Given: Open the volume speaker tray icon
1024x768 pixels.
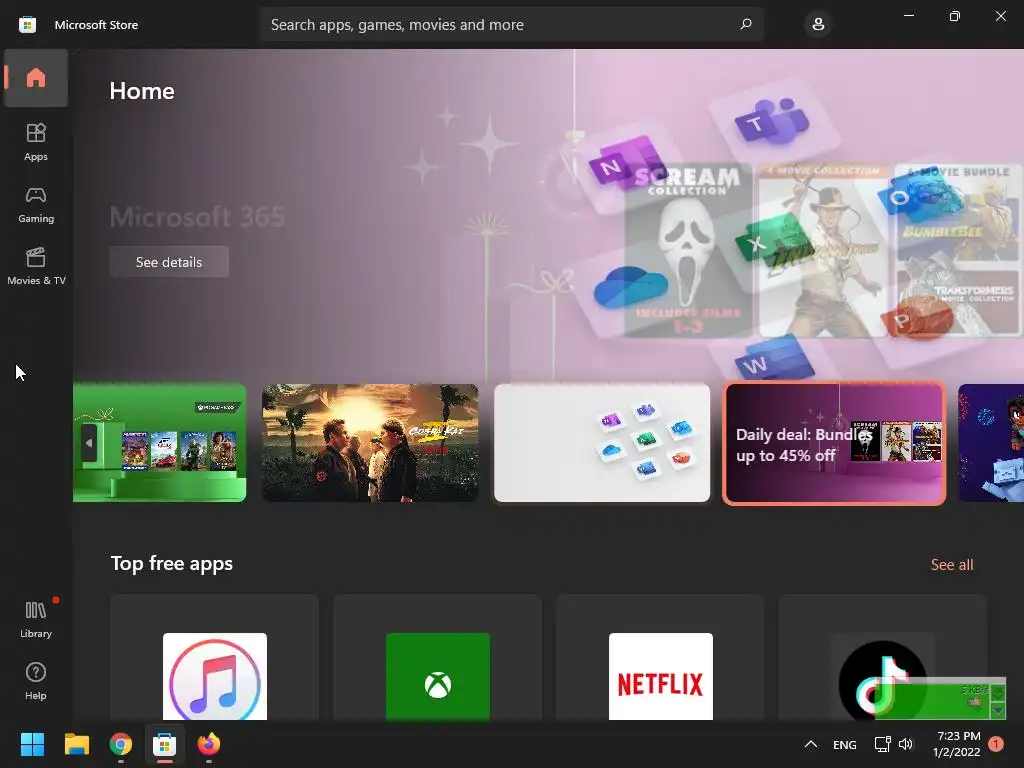Looking at the screenshot, I should click(906, 744).
